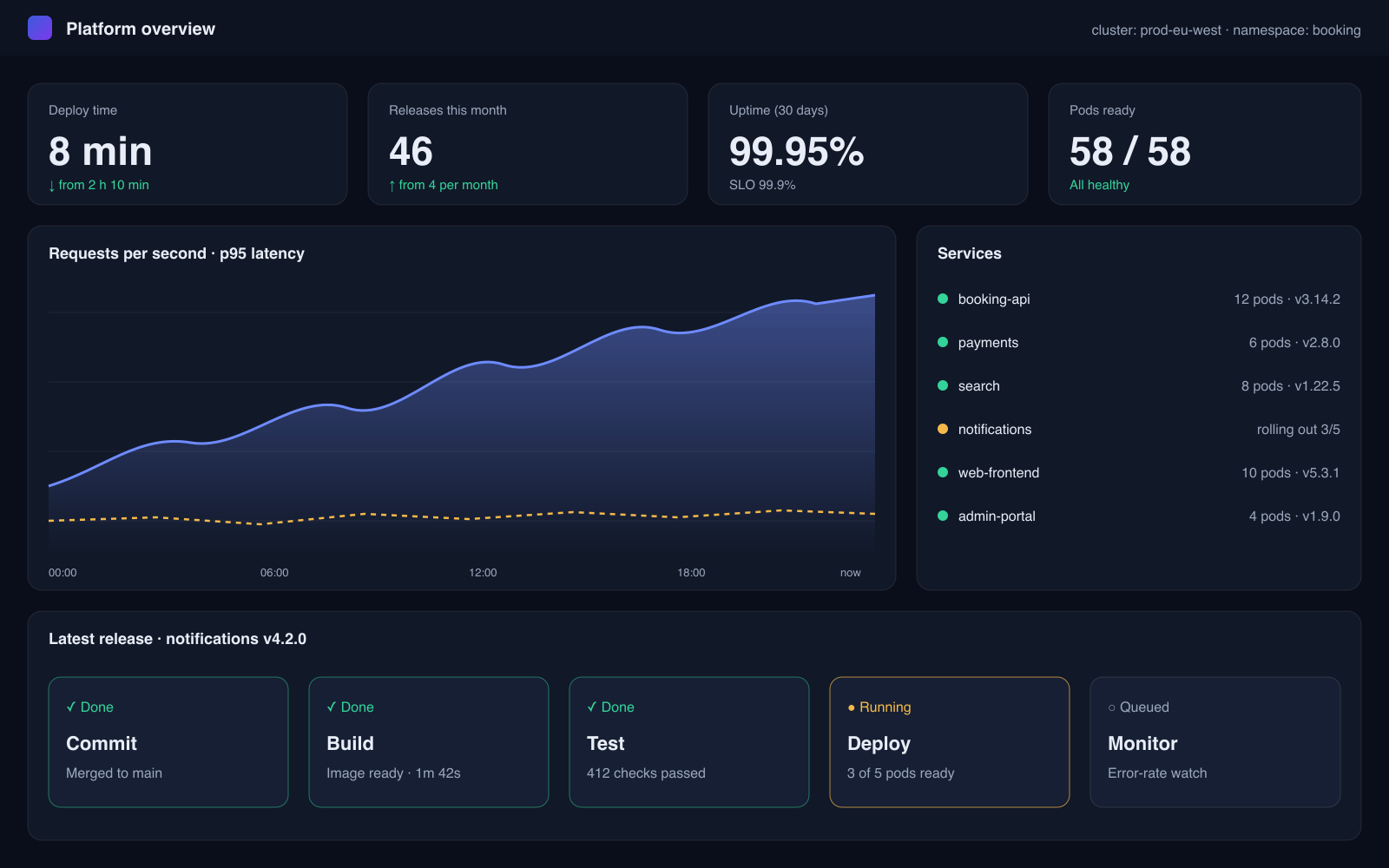Click the admin-portal service name
1389x868 pixels.
pyautogui.click(x=997, y=516)
